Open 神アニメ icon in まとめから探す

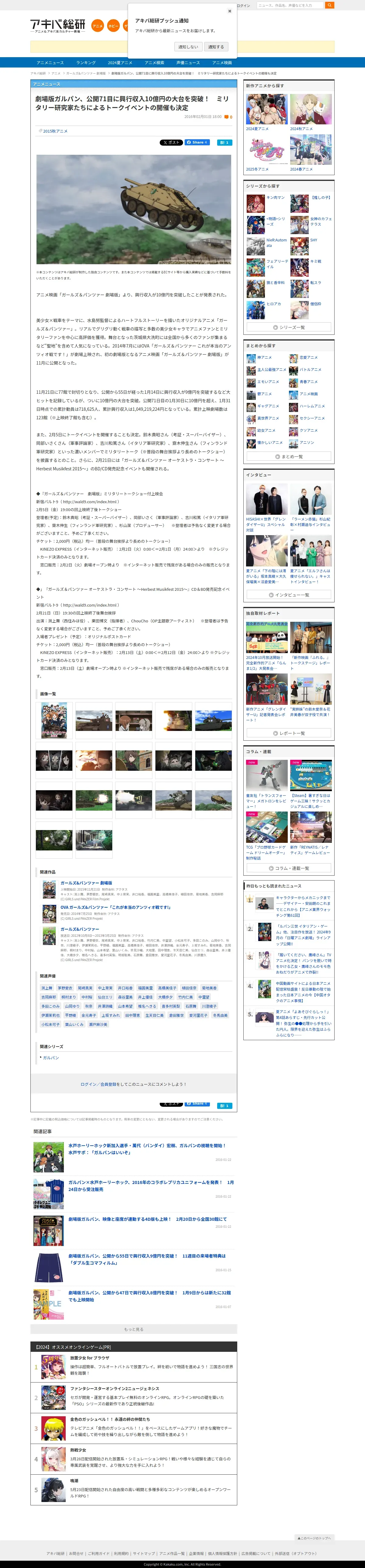251,358
